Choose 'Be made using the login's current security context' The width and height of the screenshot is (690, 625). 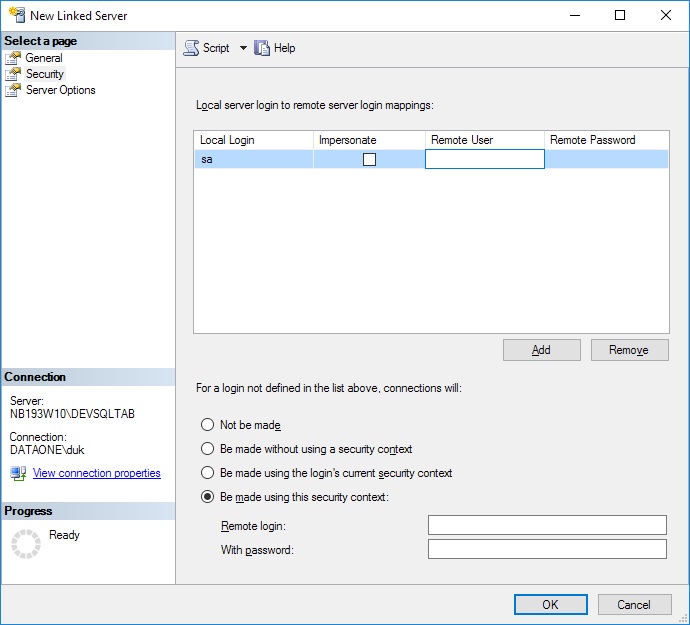point(208,473)
